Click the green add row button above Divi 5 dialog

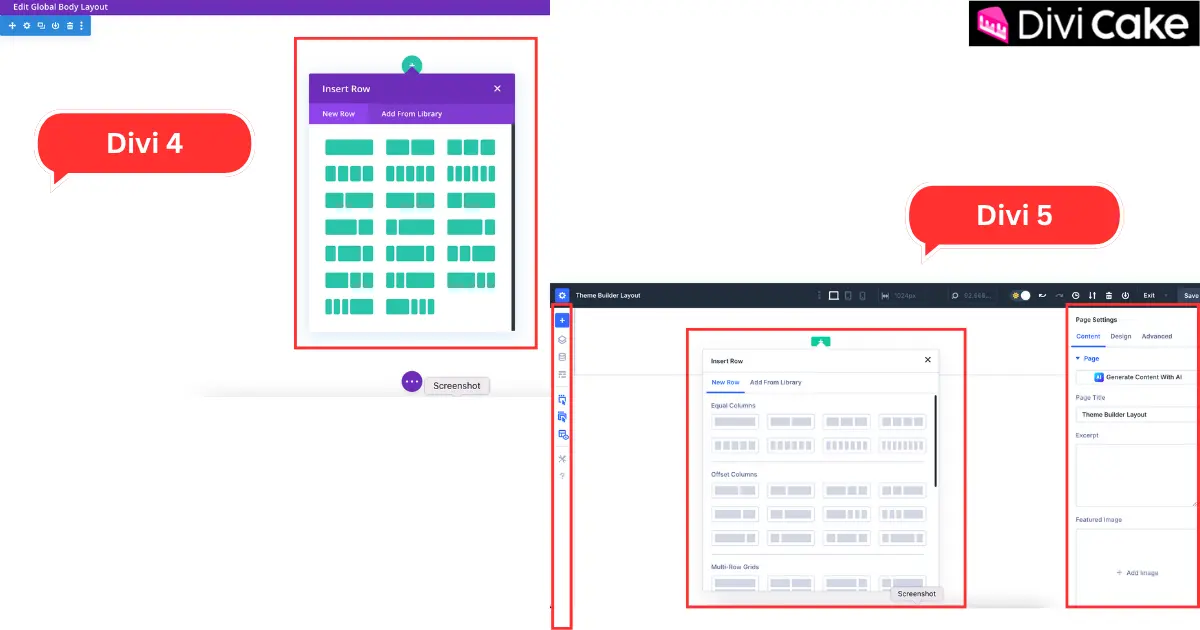point(821,342)
